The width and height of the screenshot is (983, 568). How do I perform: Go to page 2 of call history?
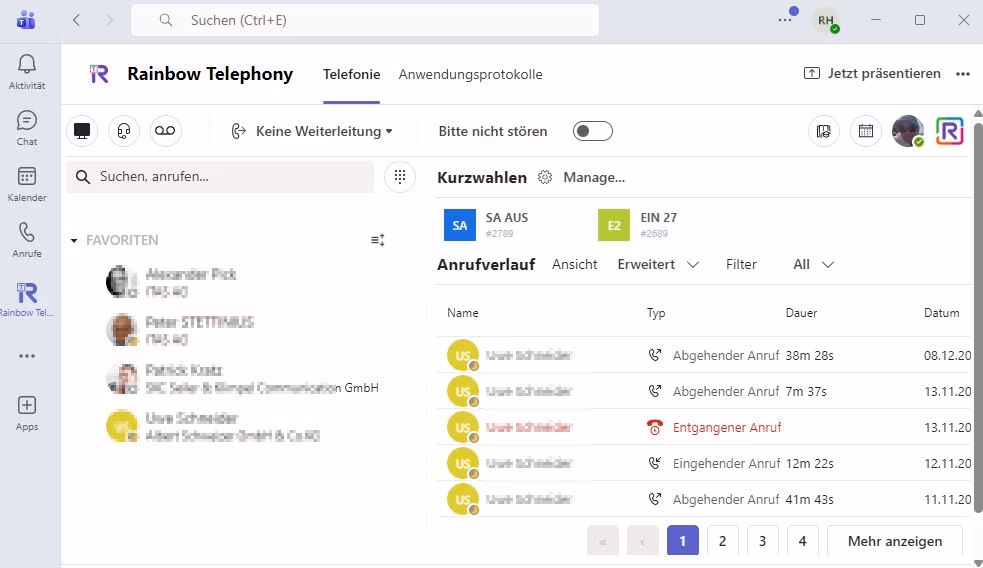click(x=723, y=540)
